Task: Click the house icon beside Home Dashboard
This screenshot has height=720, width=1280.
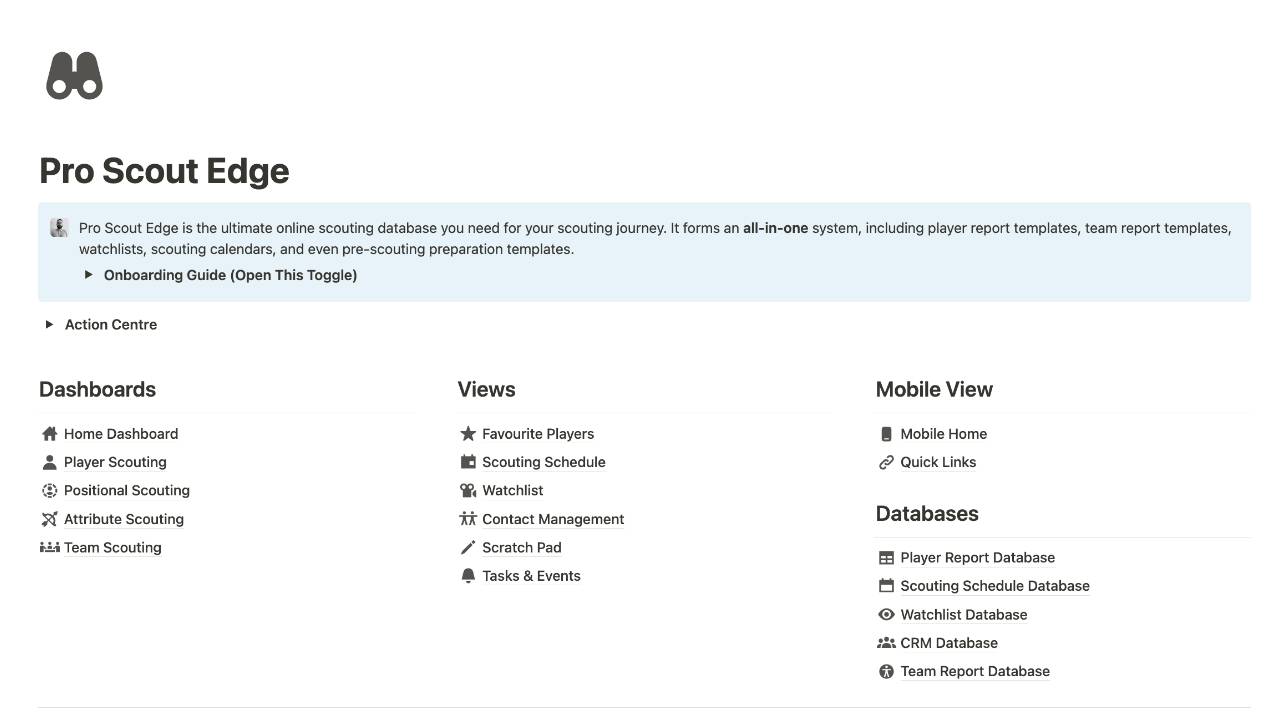Action: pyautogui.click(x=50, y=434)
